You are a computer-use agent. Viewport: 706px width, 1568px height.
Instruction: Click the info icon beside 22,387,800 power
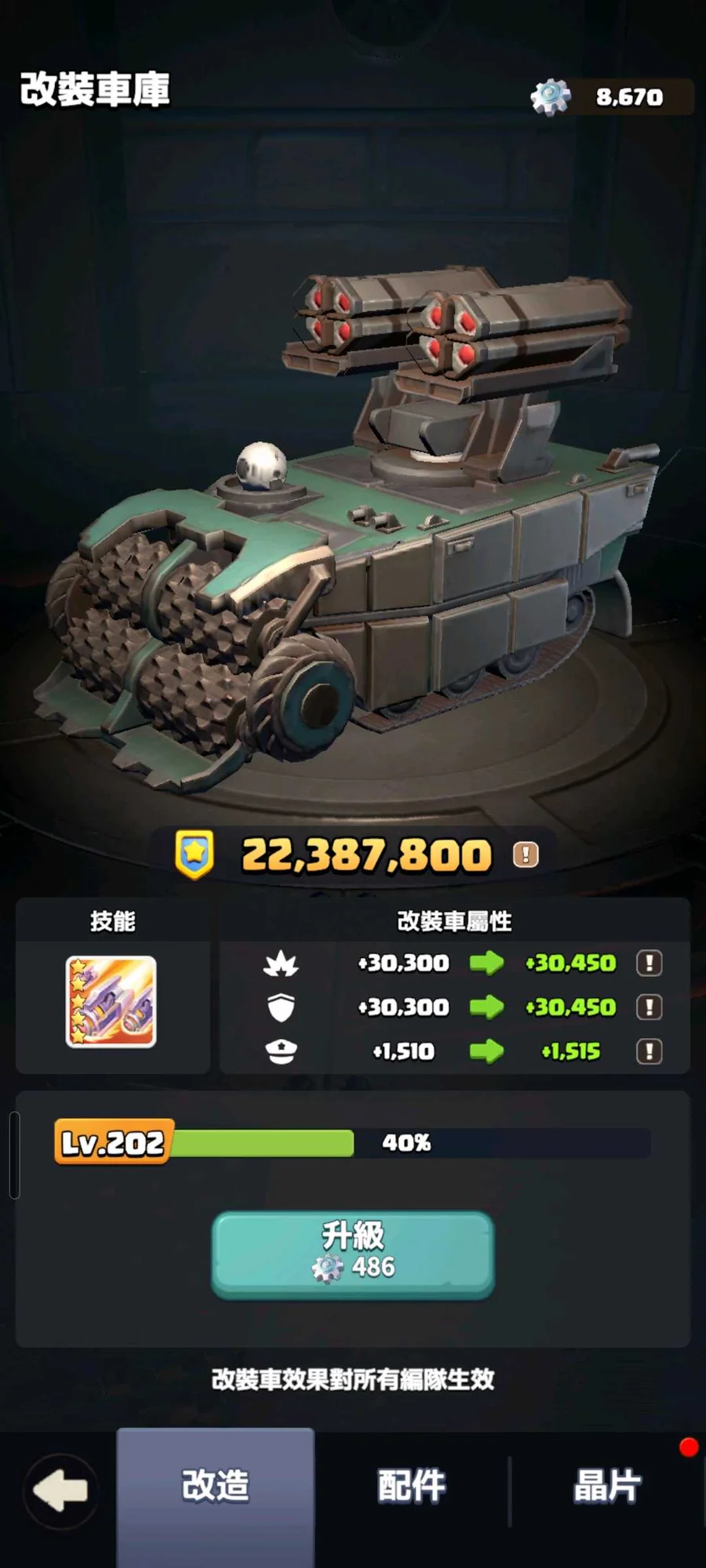click(526, 855)
